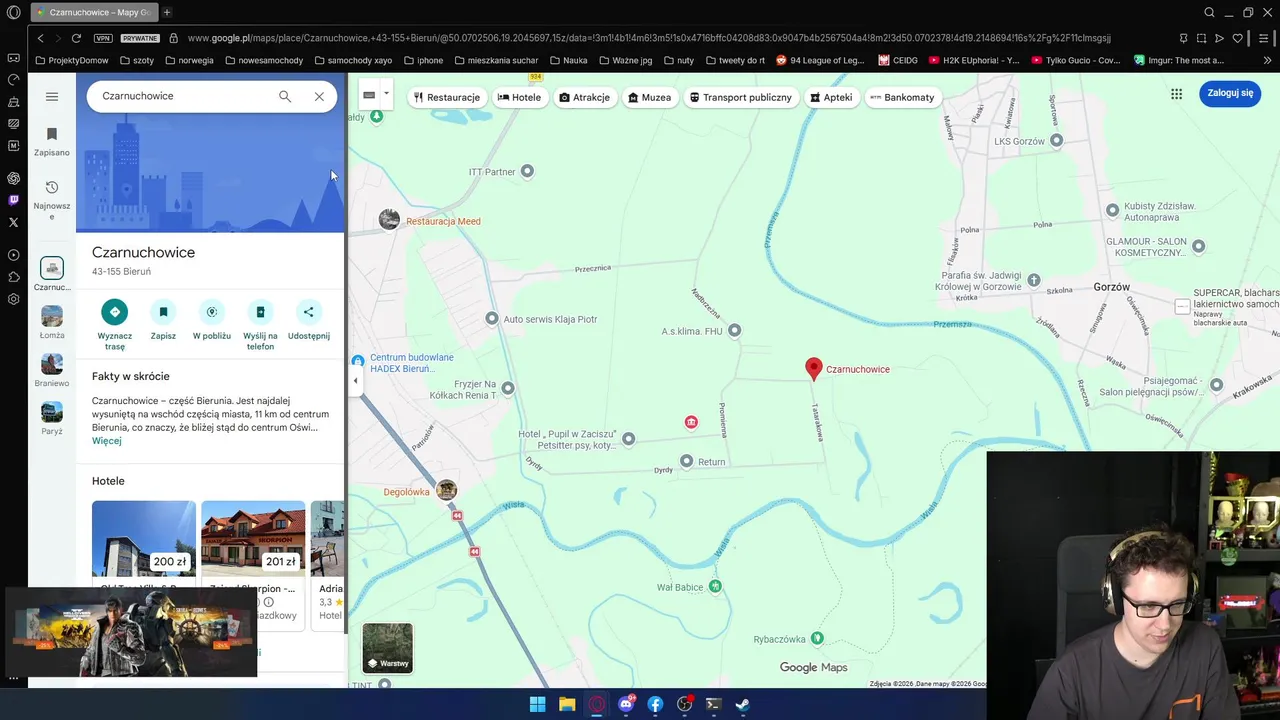Click the W pobliżu nearby button
This screenshot has width=1280, height=720.
[212, 312]
